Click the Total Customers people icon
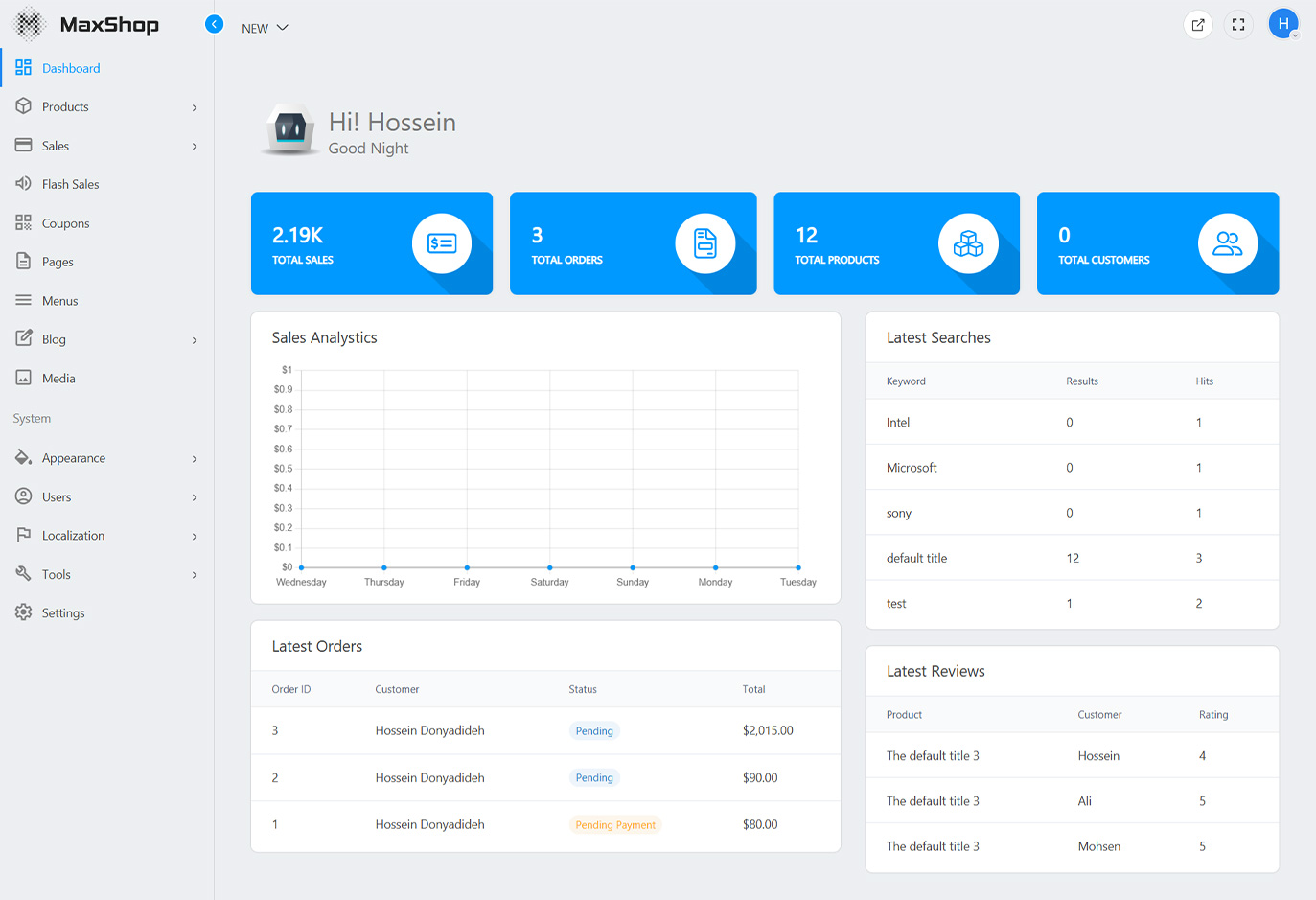The width and height of the screenshot is (1316, 900). click(x=1227, y=243)
